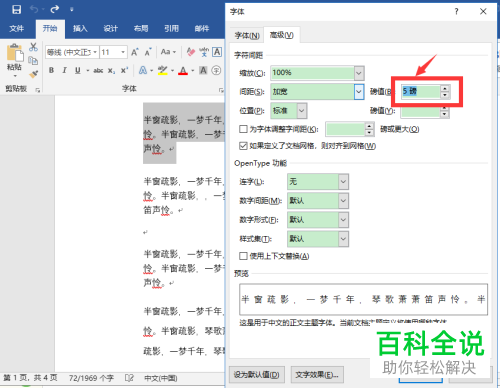Apply yellow text highlight color

[x=163, y=70]
